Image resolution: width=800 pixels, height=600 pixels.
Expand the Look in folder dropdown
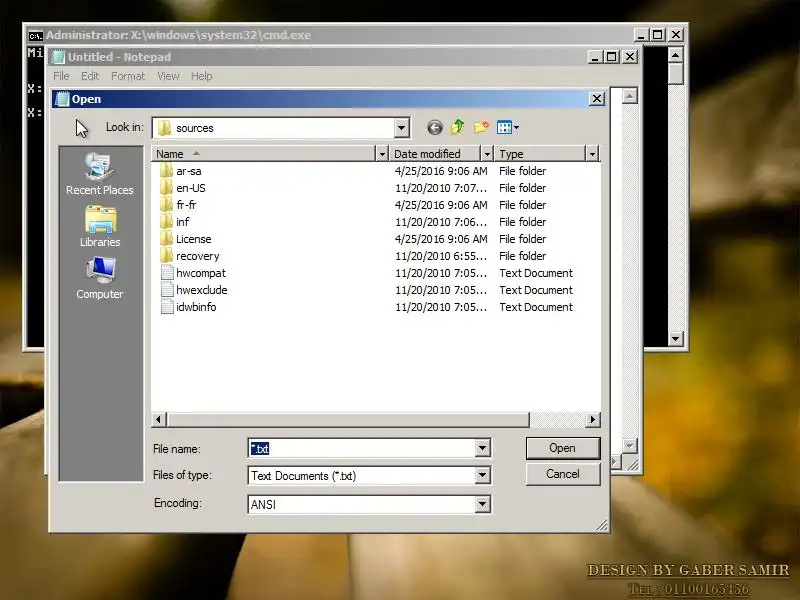(x=402, y=128)
